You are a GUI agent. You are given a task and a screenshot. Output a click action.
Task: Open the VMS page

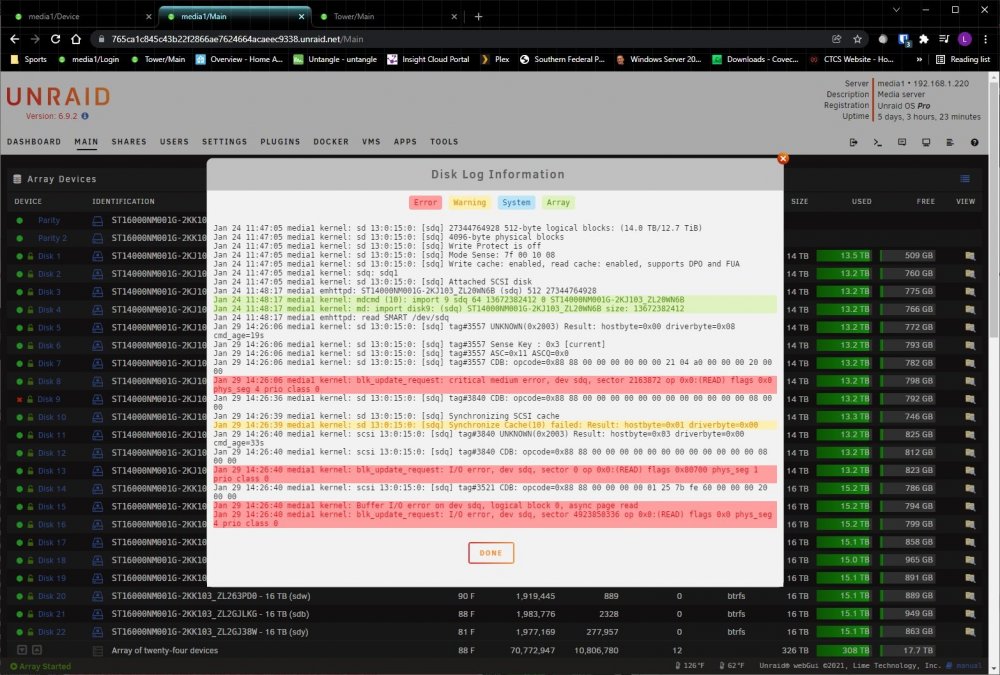371,142
